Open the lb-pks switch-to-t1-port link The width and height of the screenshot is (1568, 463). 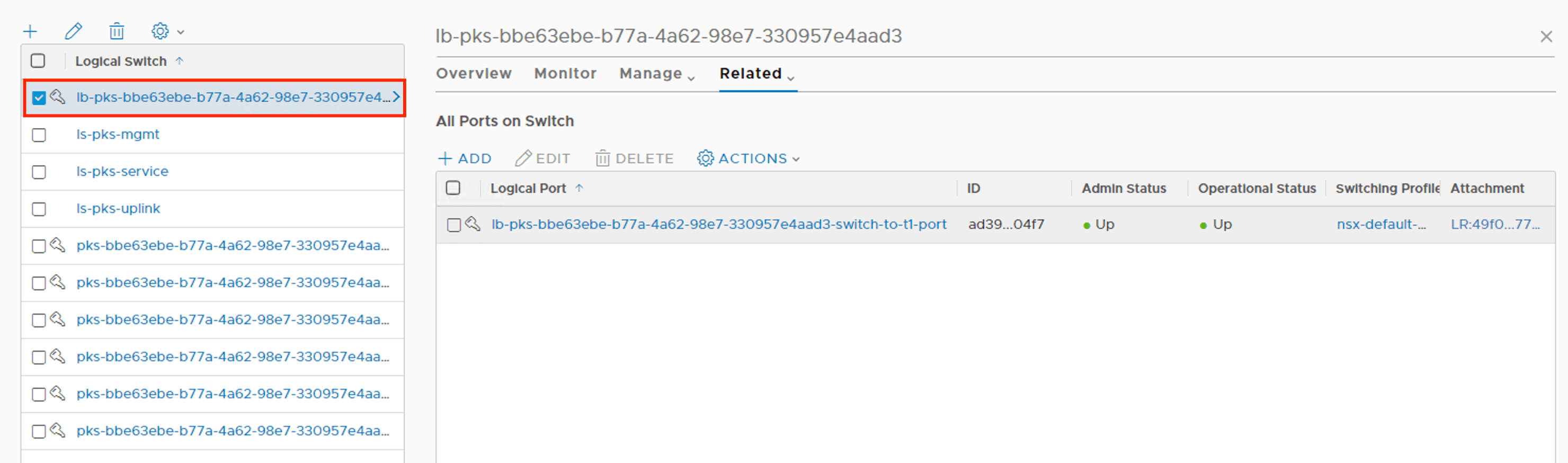718,225
